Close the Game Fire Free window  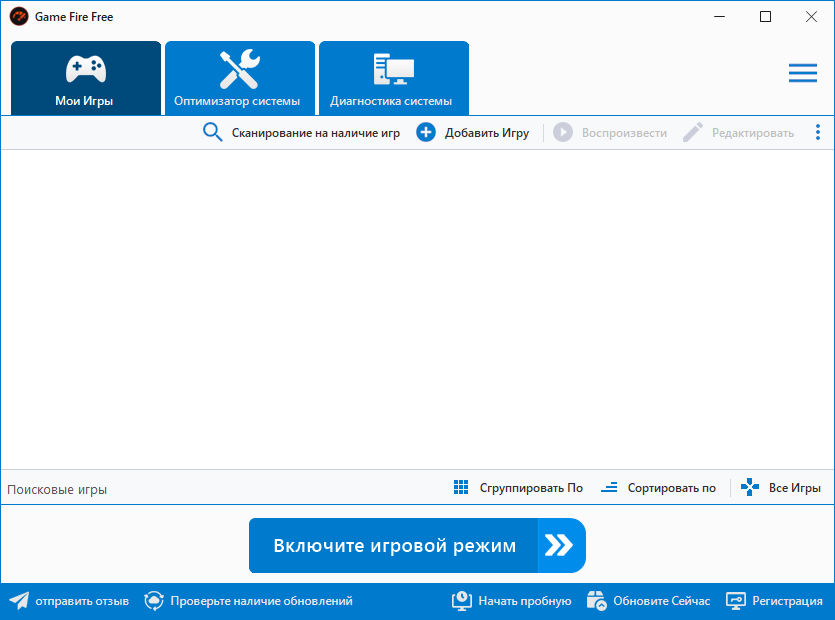[x=811, y=17]
